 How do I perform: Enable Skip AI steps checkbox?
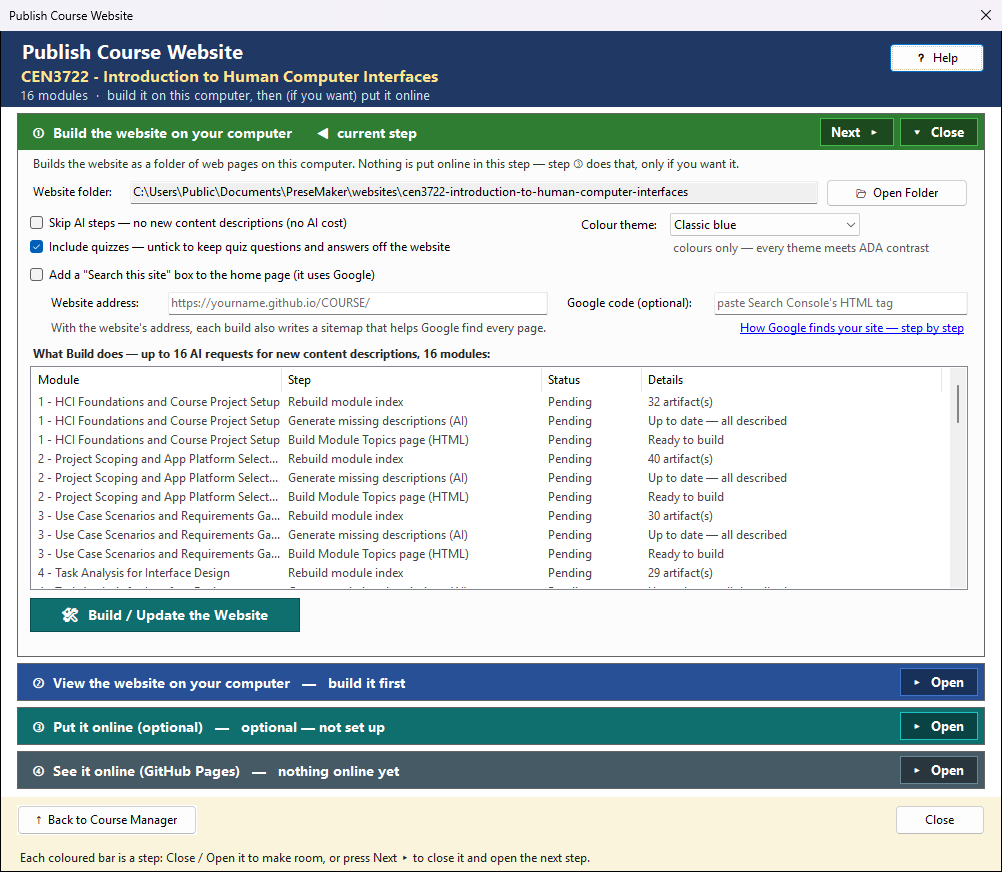pyautogui.click(x=37, y=223)
